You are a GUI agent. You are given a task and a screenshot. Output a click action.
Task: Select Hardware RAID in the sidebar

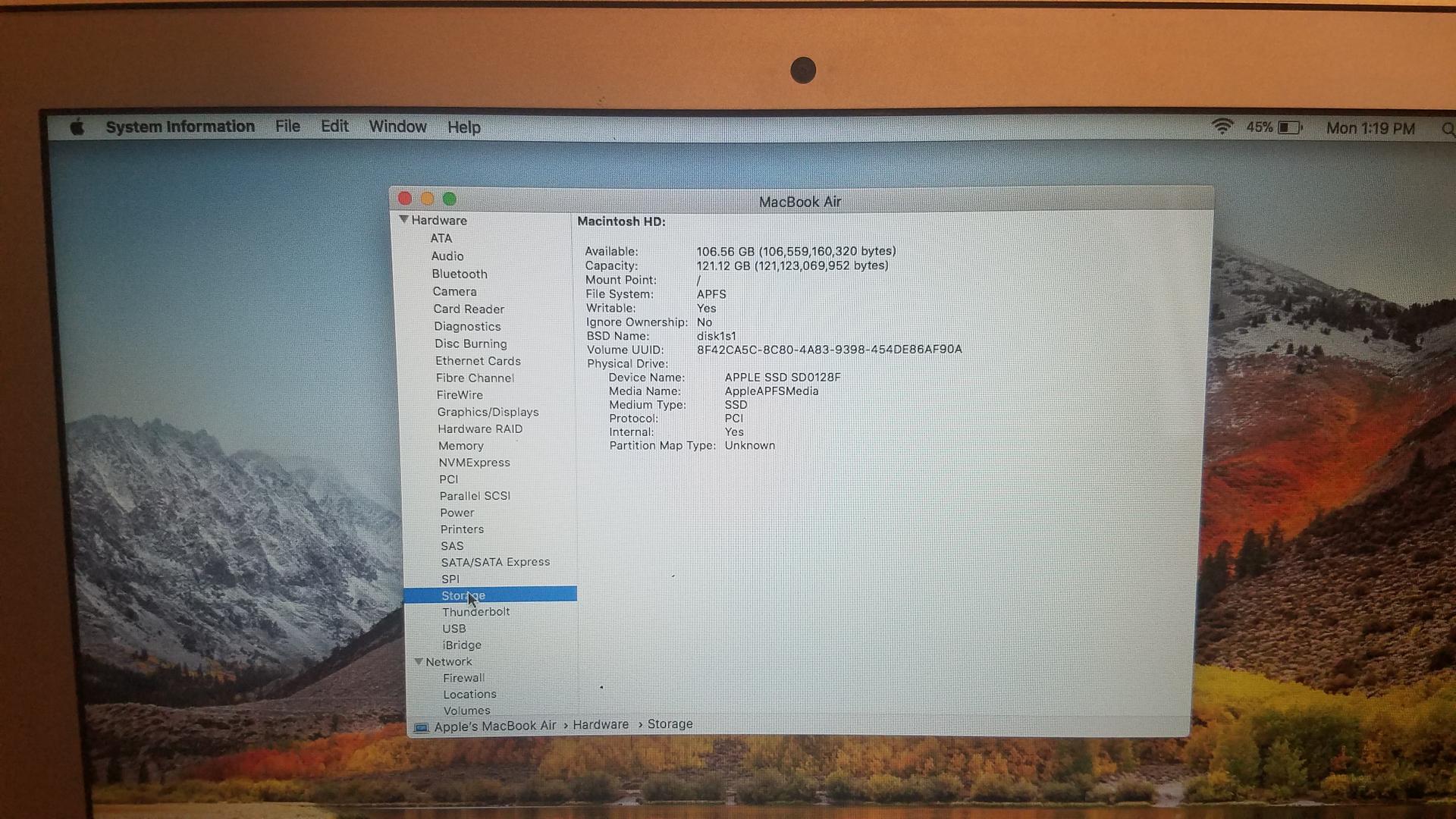(x=480, y=428)
